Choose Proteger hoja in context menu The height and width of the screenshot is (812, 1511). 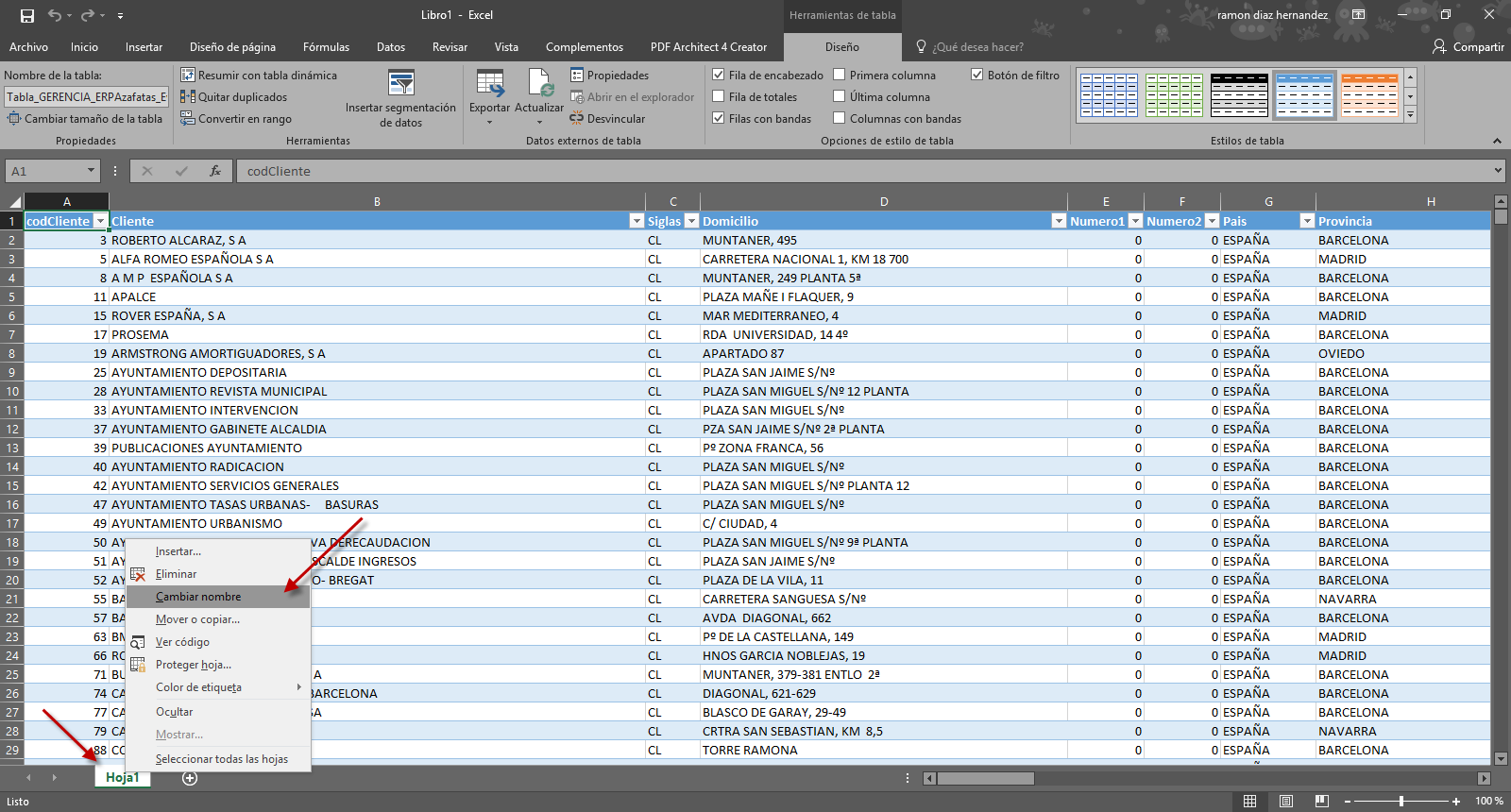pos(218,665)
